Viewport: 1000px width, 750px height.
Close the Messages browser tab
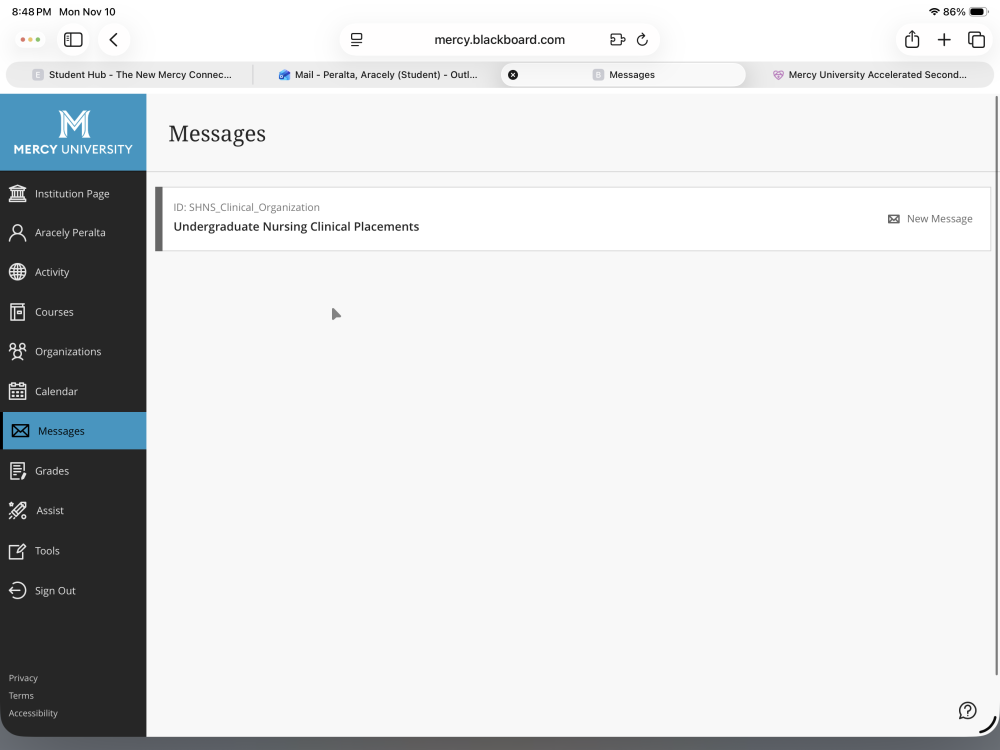pyautogui.click(x=513, y=75)
